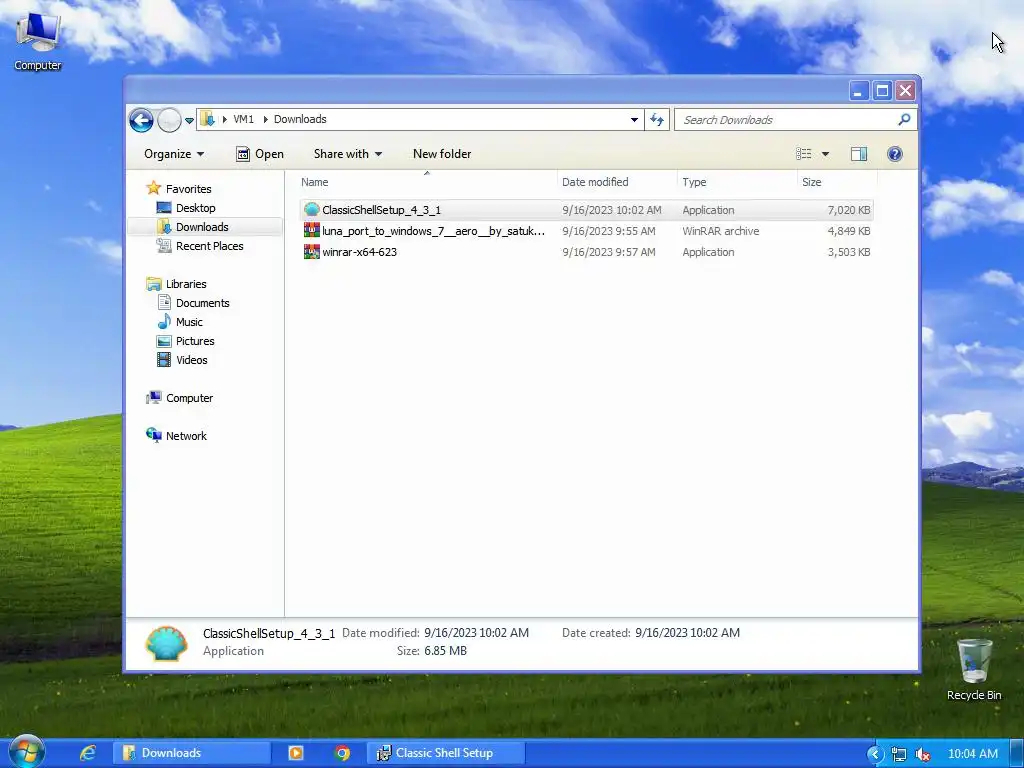The image size is (1024, 768).
Task: Click the Open toolbar button
Action: coord(260,154)
